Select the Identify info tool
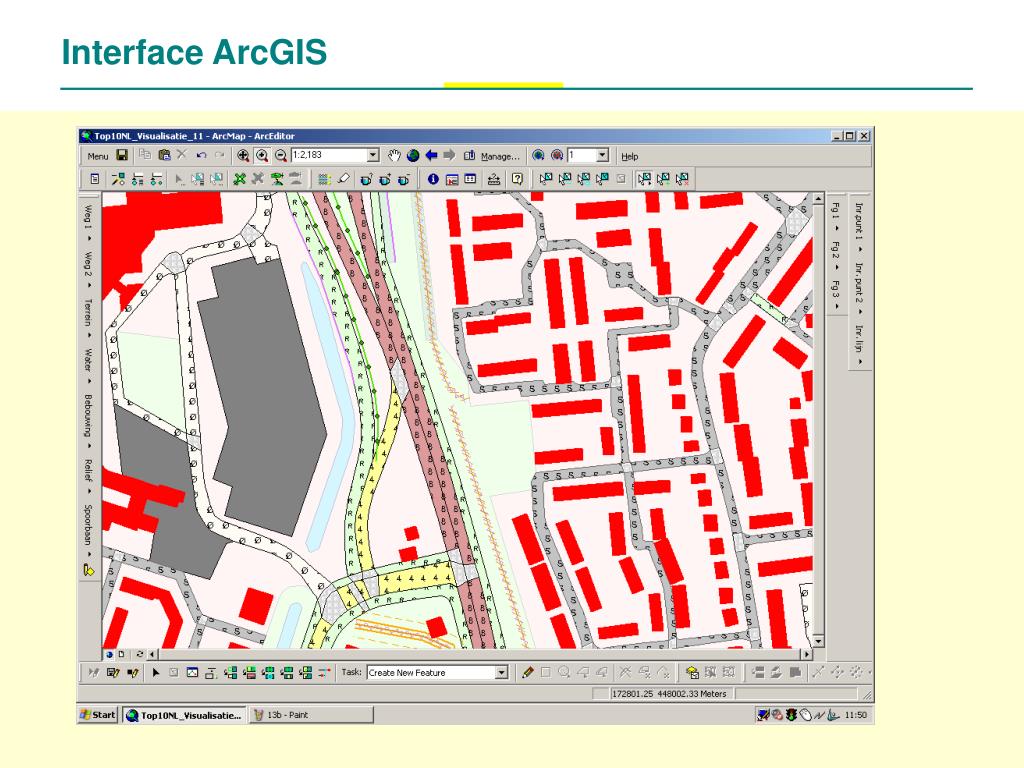The image size is (1024, 768). click(x=433, y=178)
